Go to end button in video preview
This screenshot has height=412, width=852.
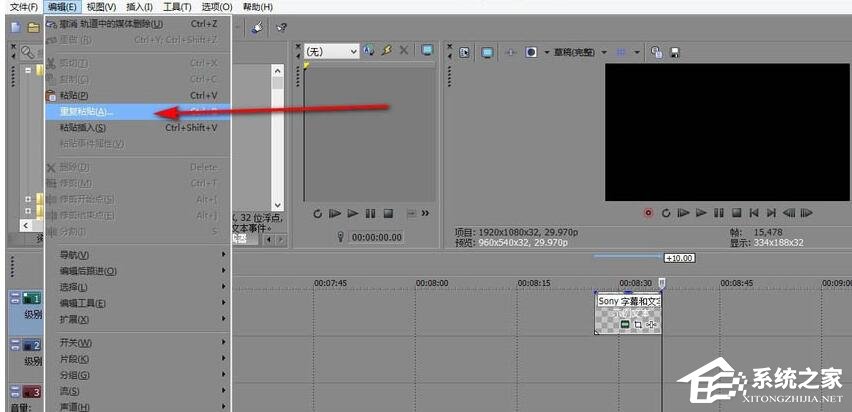tap(772, 213)
